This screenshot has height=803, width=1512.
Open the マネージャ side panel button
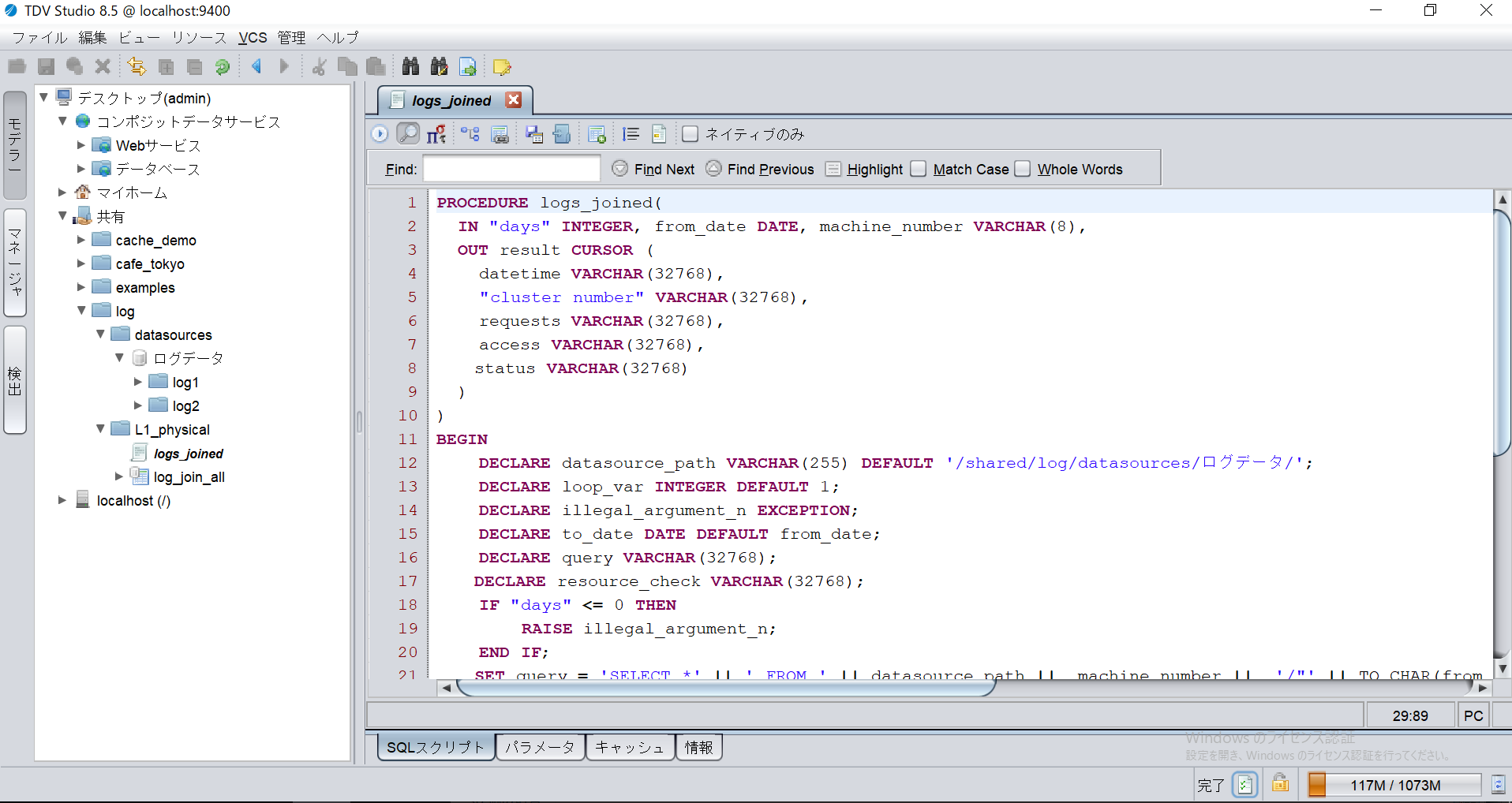click(x=15, y=263)
